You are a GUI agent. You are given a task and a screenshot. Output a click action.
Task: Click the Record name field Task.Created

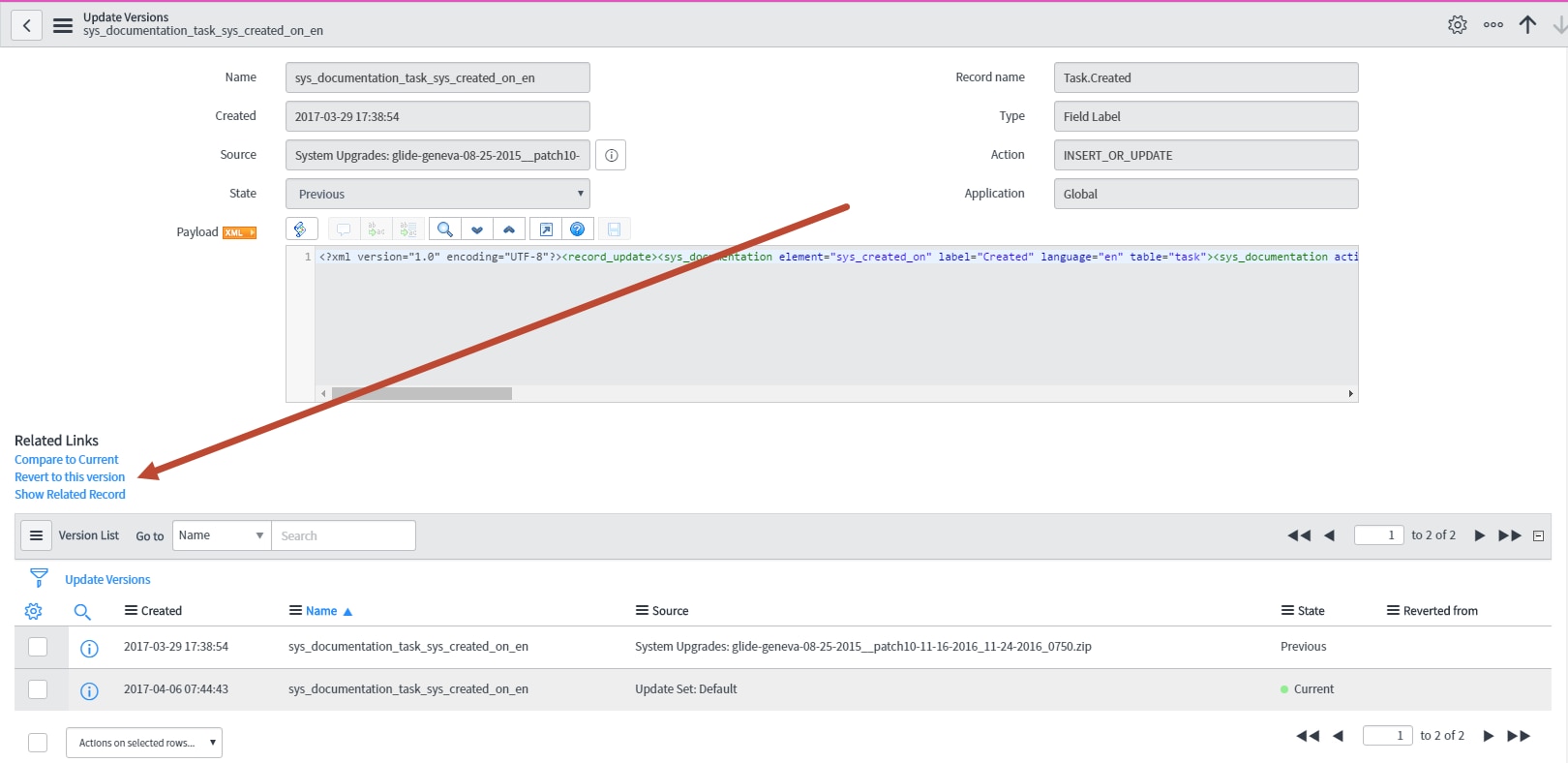click(1206, 77)
